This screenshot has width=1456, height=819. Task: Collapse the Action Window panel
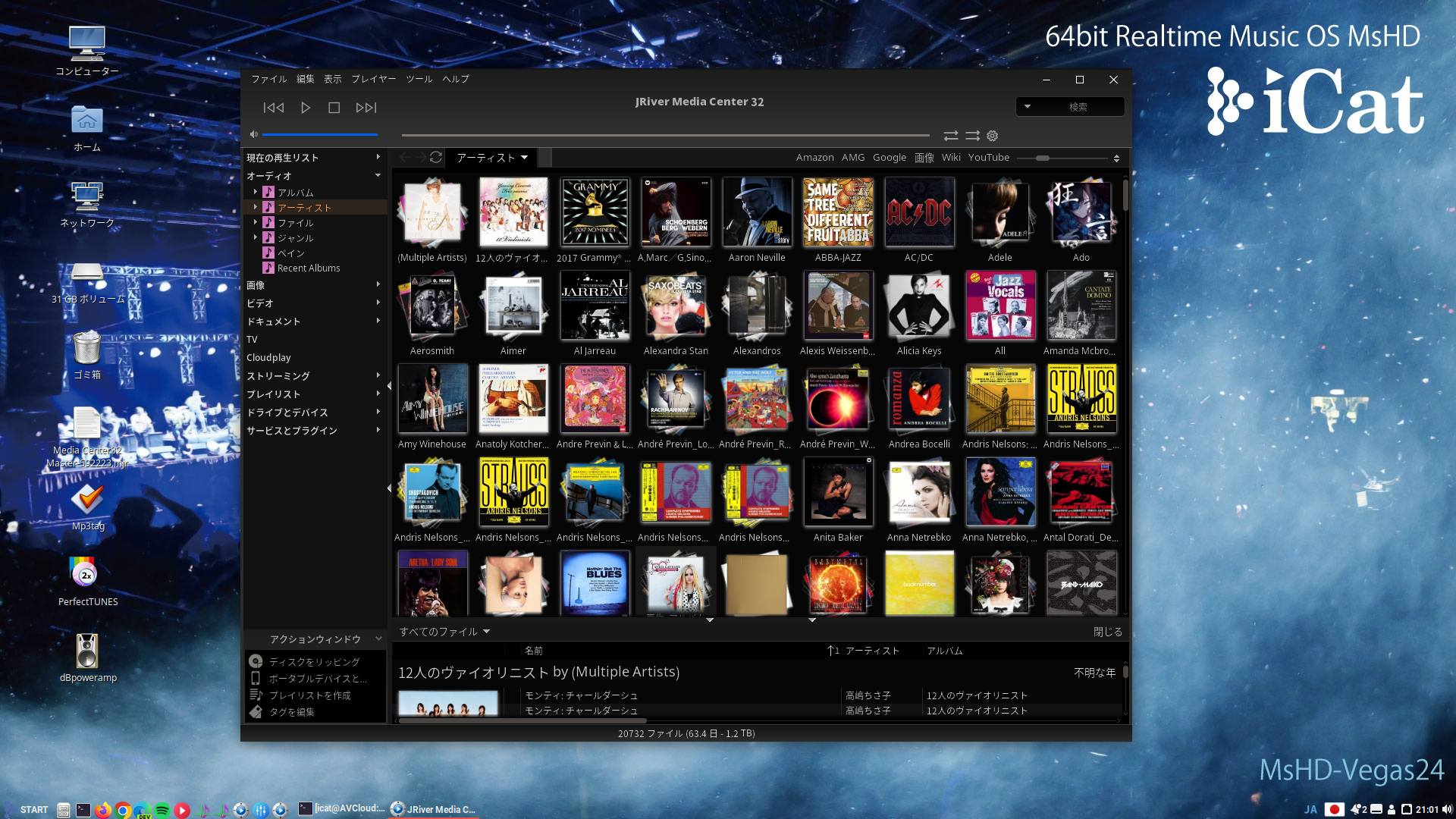point(378,639)
